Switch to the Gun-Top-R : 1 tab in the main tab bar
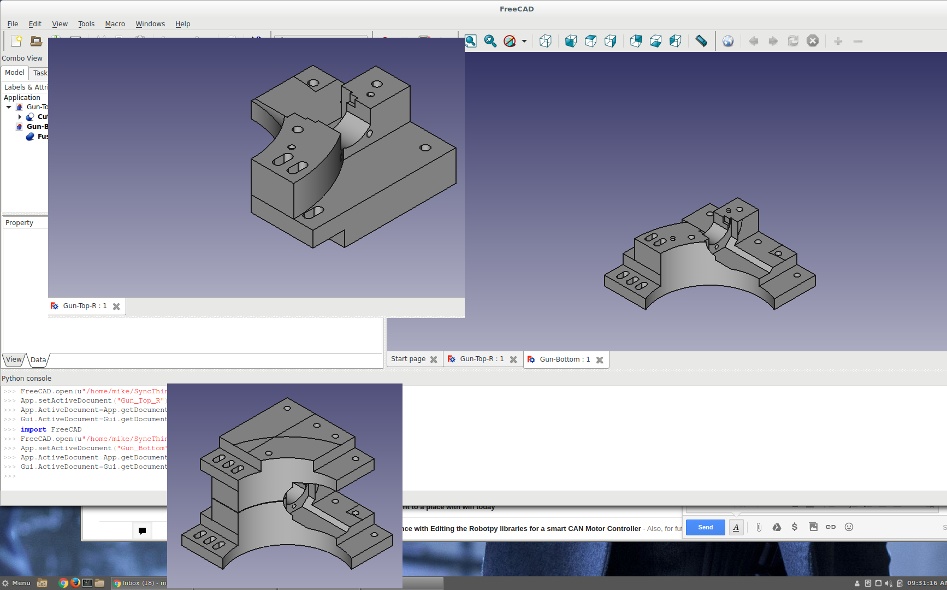947x590 pixels. (481, 359)
